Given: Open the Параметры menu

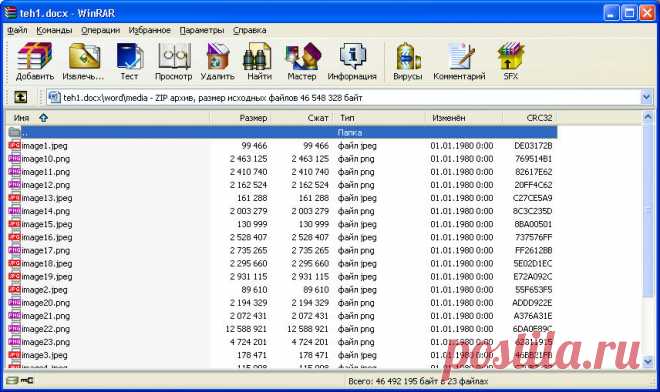Looking at the screenshot, I should pos(202,30).
